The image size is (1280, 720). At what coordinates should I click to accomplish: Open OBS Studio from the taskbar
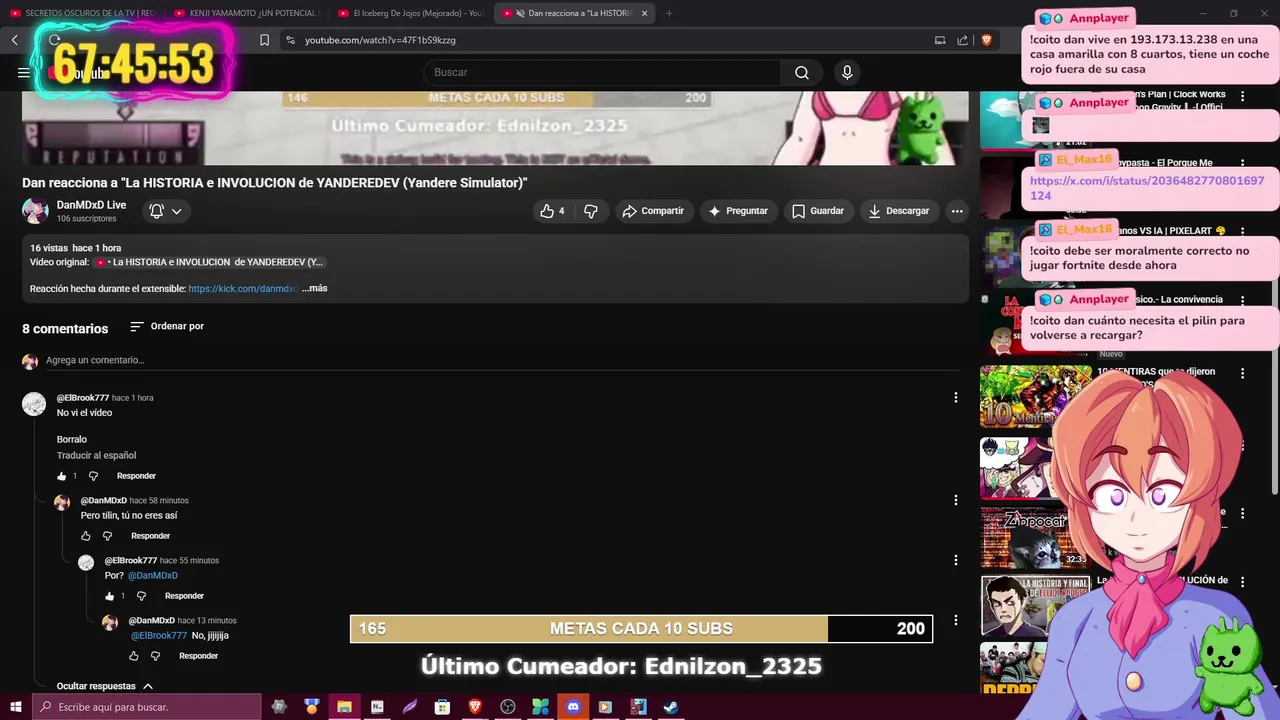tap(508, 707)
